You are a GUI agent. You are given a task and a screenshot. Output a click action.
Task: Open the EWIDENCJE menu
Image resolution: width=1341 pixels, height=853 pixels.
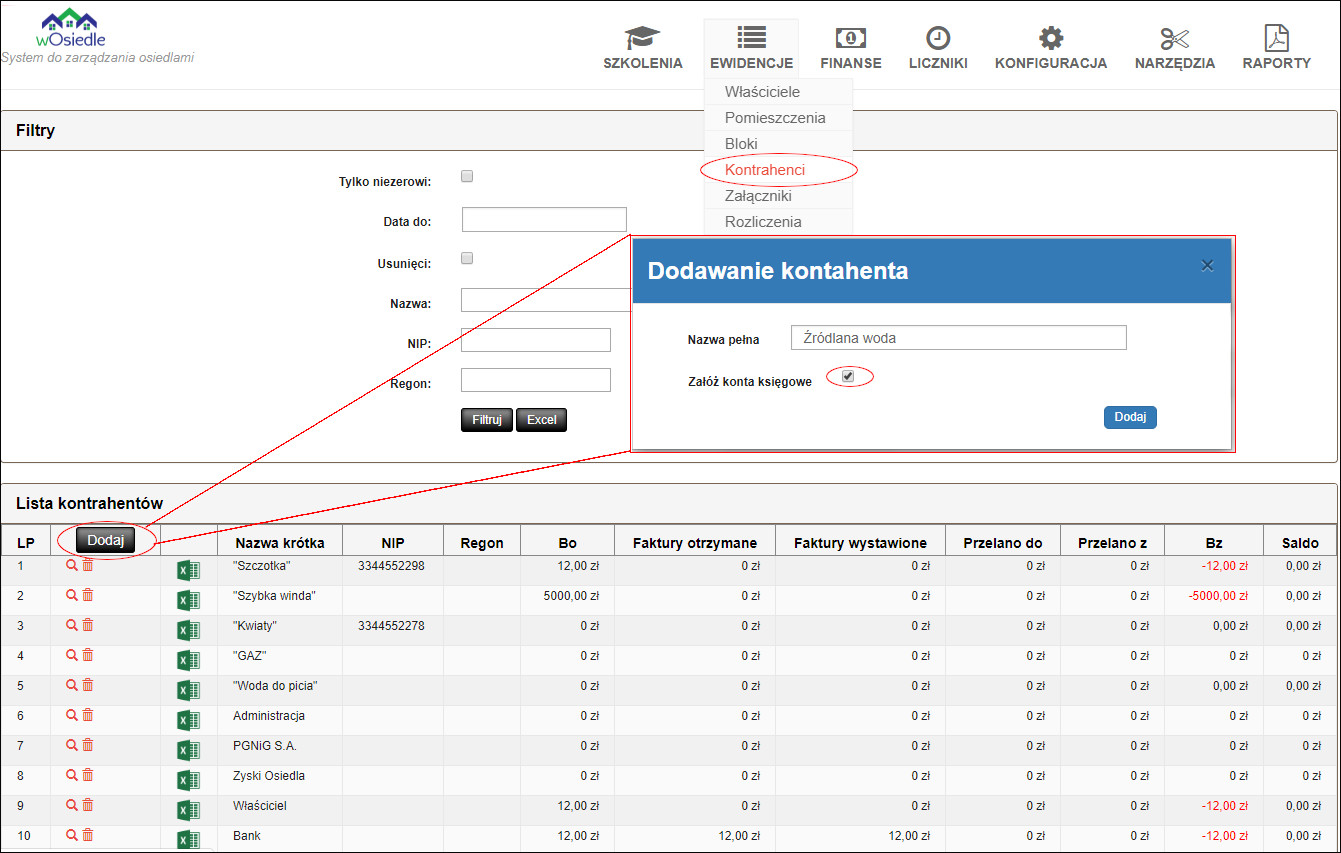point(752,48)
